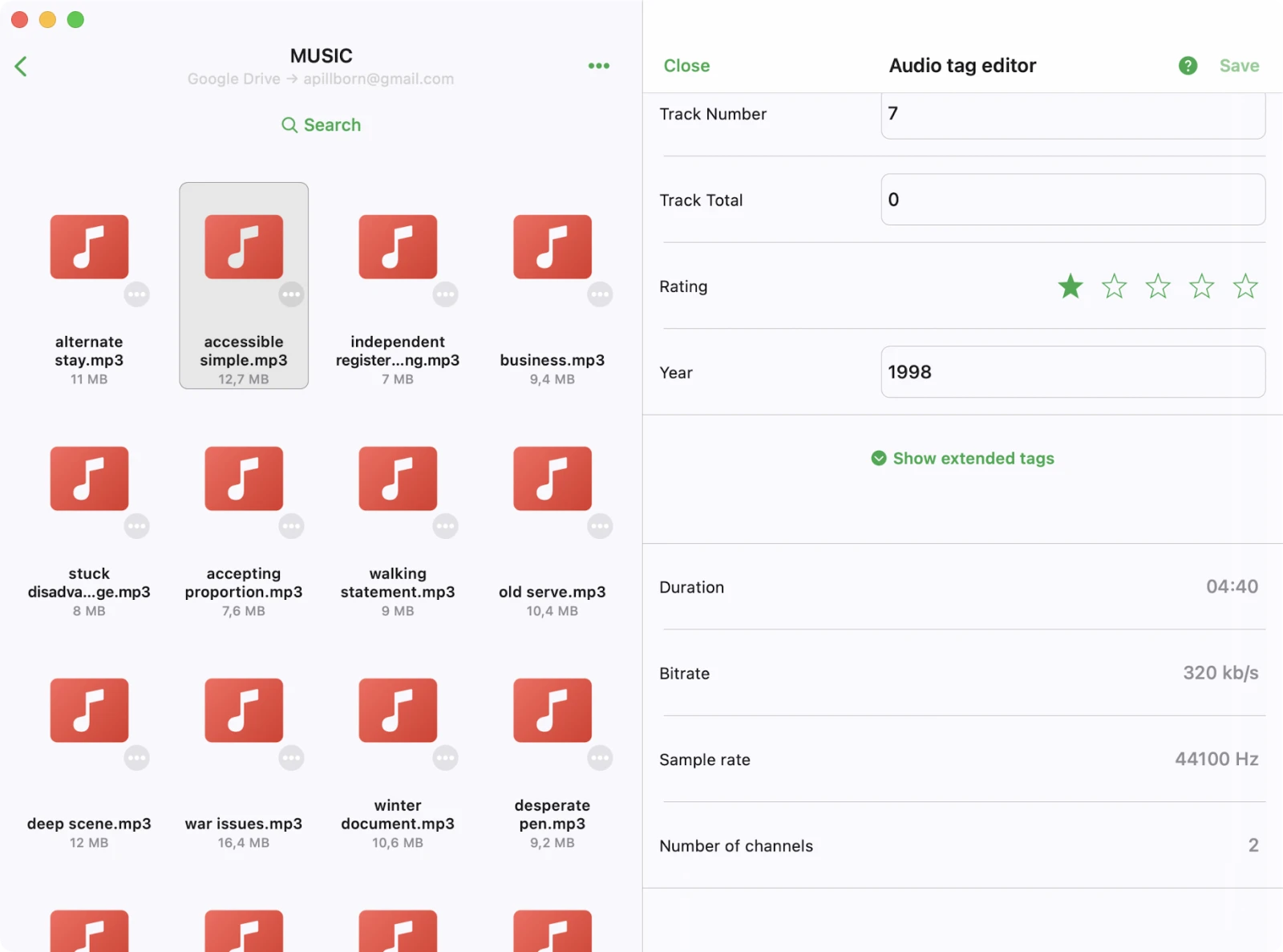
Task: Click the ellipsis badge on walking statement.mp3
Action: pyautogui.click(x=446, y=526)
